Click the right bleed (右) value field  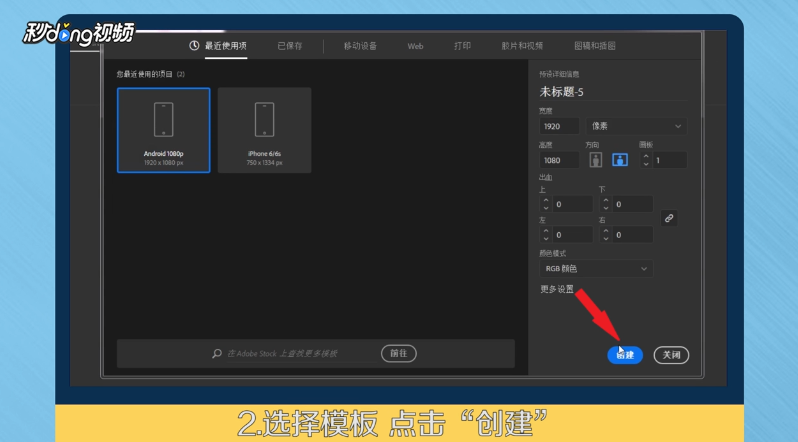click(x=633, y=235)
